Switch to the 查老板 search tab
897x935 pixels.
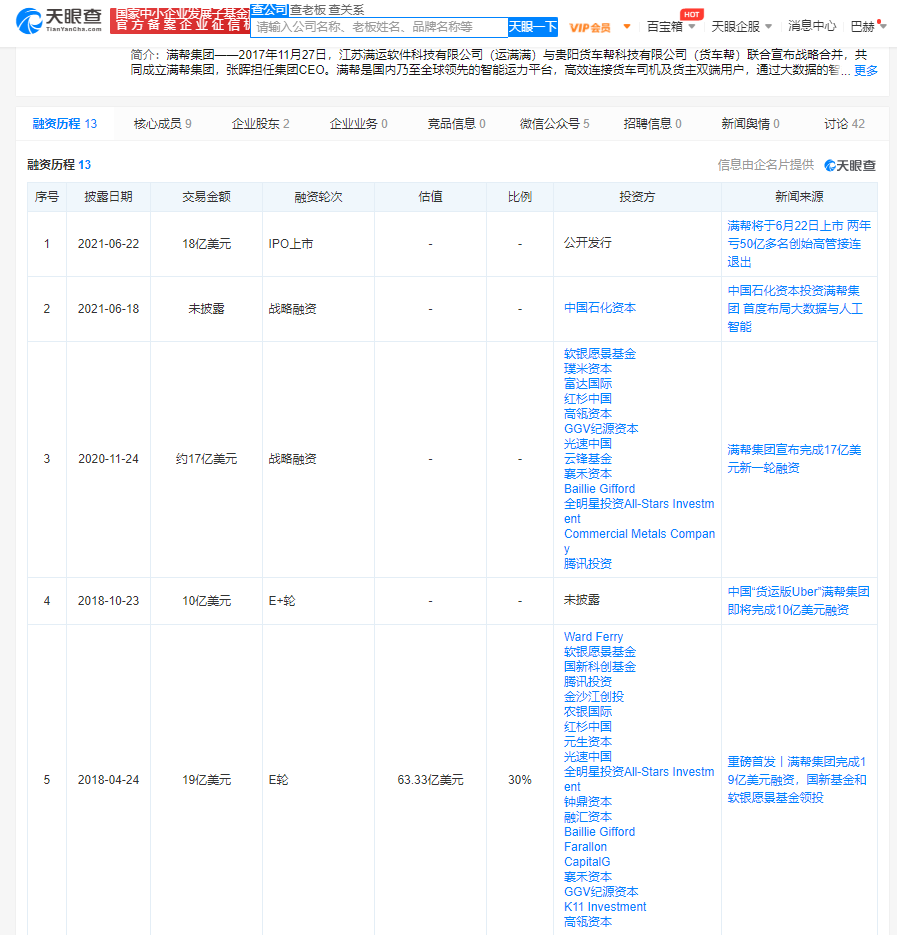coord(308,10)
